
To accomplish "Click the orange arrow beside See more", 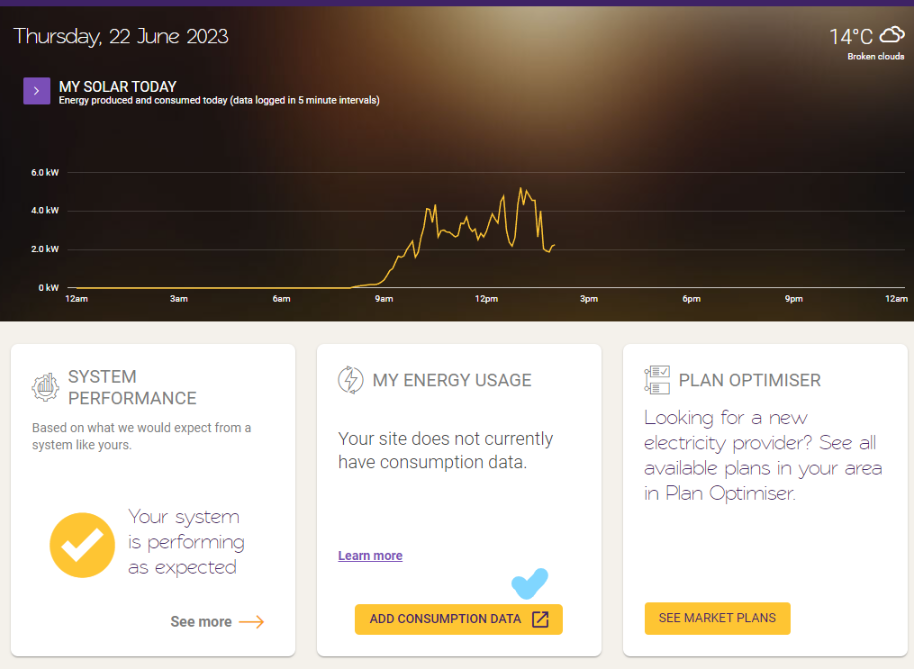I will tap(251, 622).
